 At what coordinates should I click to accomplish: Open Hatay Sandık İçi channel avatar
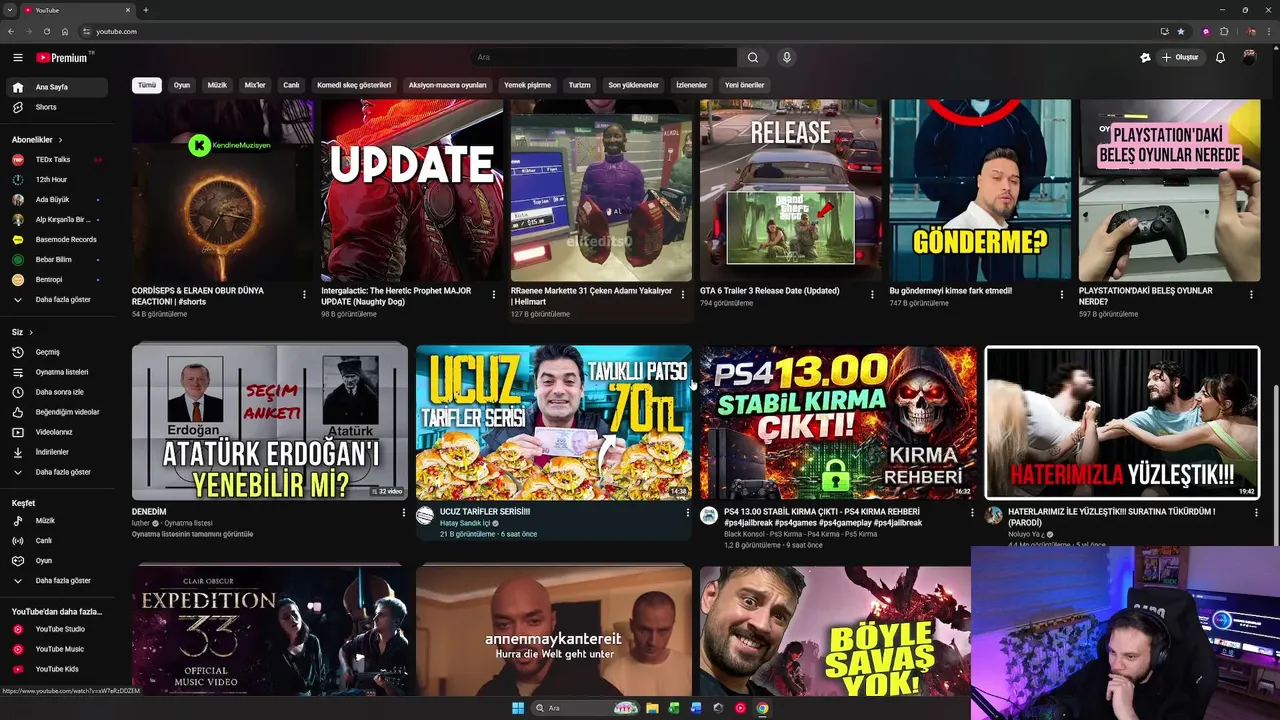(x=425, y=516)
